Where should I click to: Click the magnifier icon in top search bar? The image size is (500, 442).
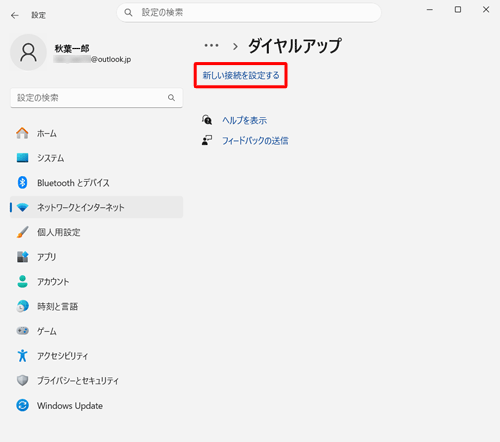[128, 13]
